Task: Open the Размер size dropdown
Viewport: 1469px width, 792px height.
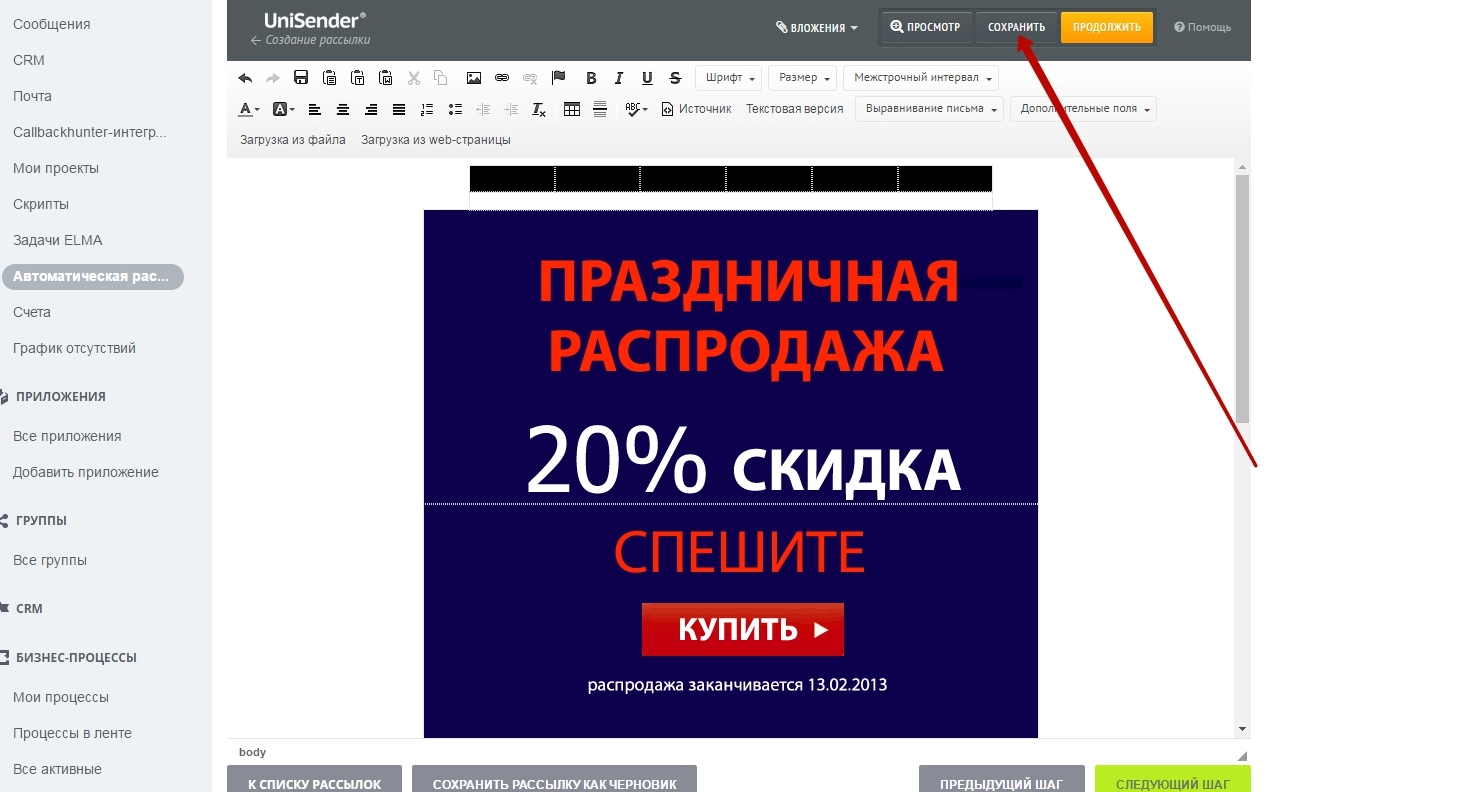Action: (x=802, y=78)
